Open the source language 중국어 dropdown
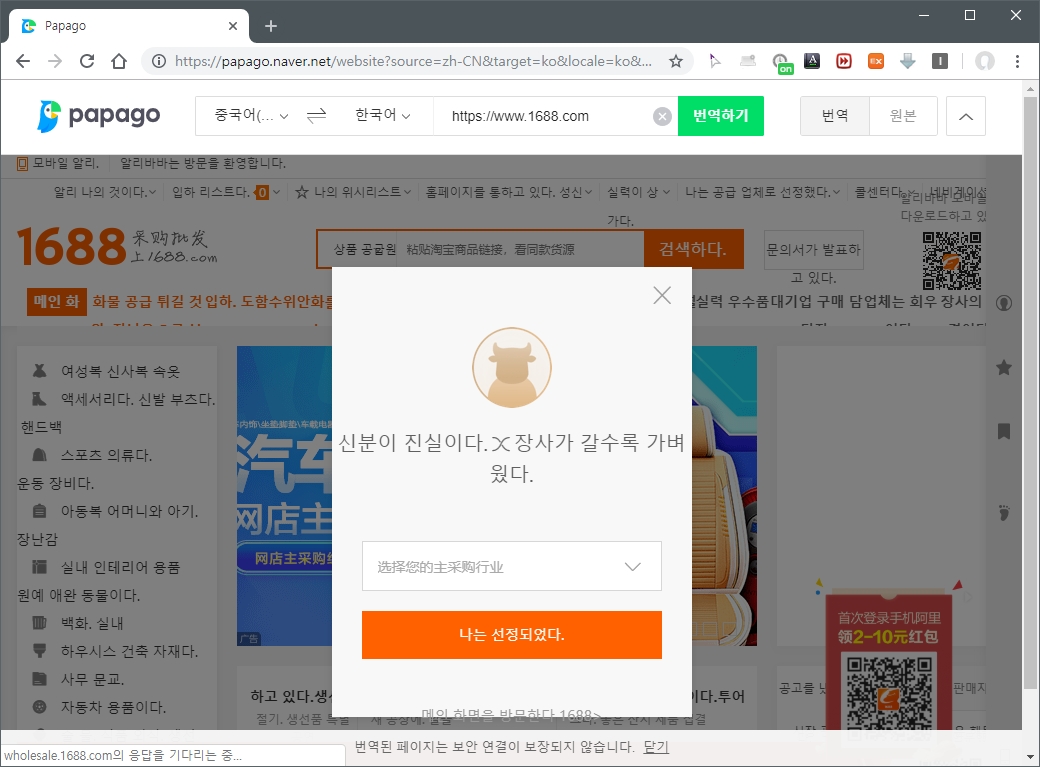This screenshot has height=767, width=1040. [x=251, y=116]
